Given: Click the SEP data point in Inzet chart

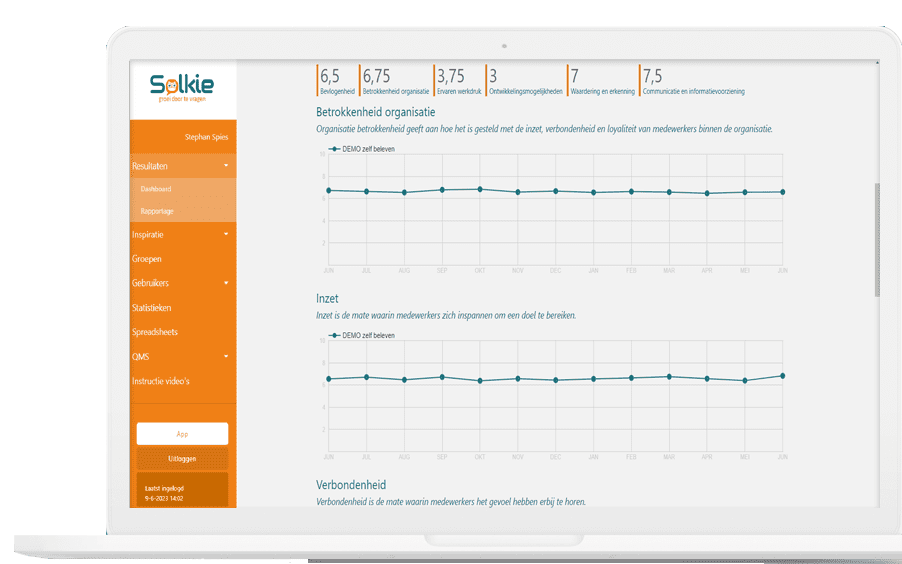Looking at the screenshot, I should 442,378.
